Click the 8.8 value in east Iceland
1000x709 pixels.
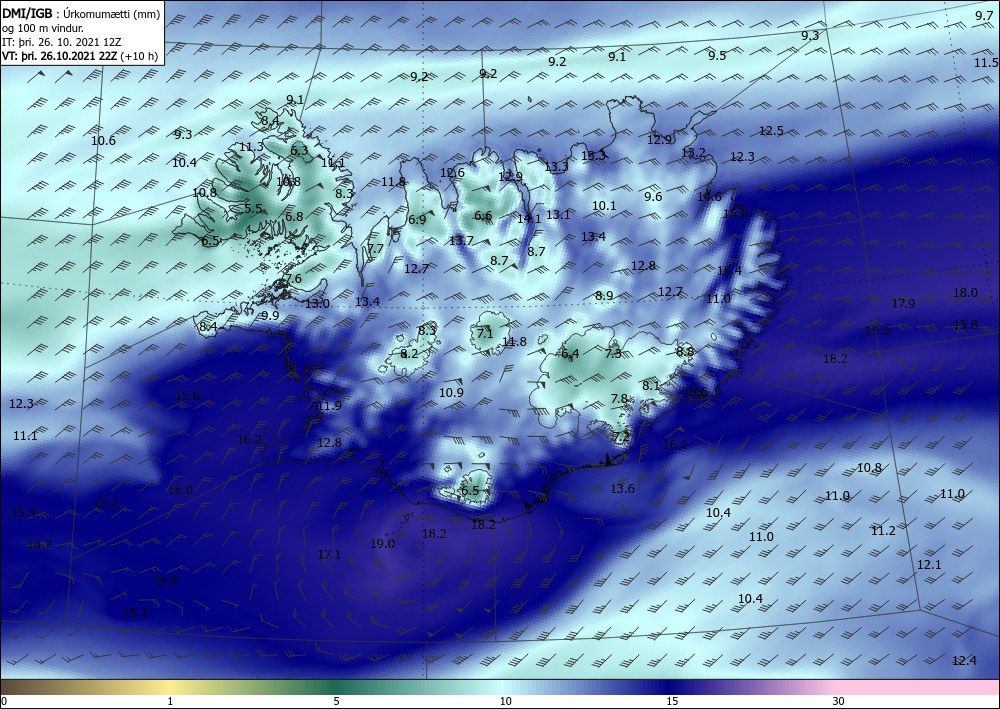point(684,351)
